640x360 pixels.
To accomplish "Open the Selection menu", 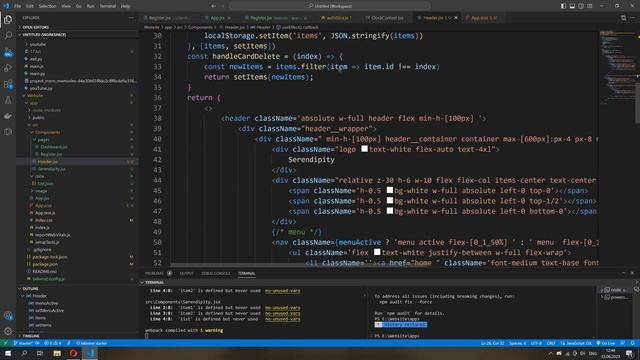I will point(47,6).
